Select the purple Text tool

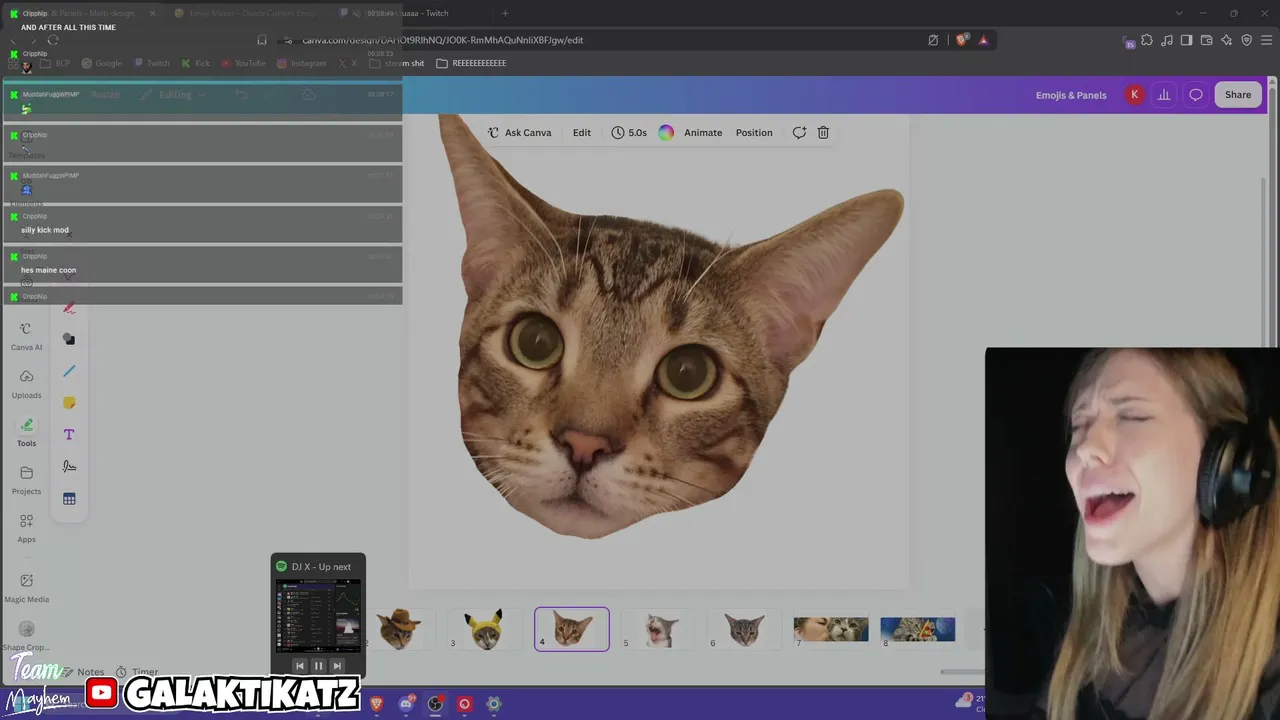69,435
